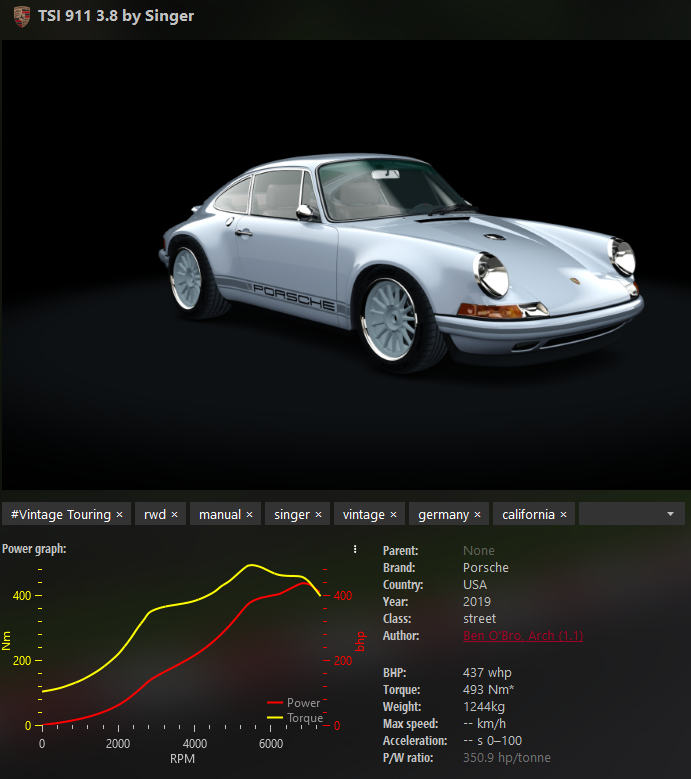Remove the manual tag
The width and height of the screenshot is (691, 779).
tap(249, 515)
